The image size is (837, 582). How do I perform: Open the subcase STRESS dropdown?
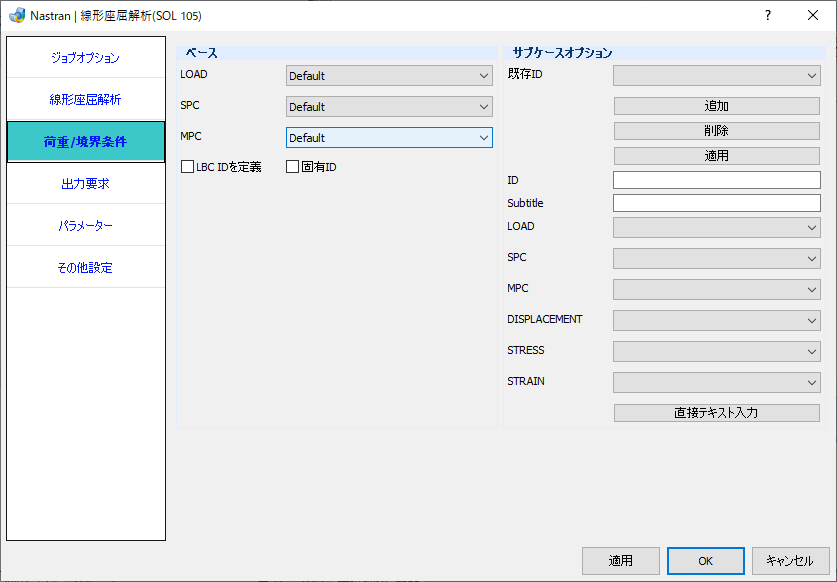click(x=716, y=351)
